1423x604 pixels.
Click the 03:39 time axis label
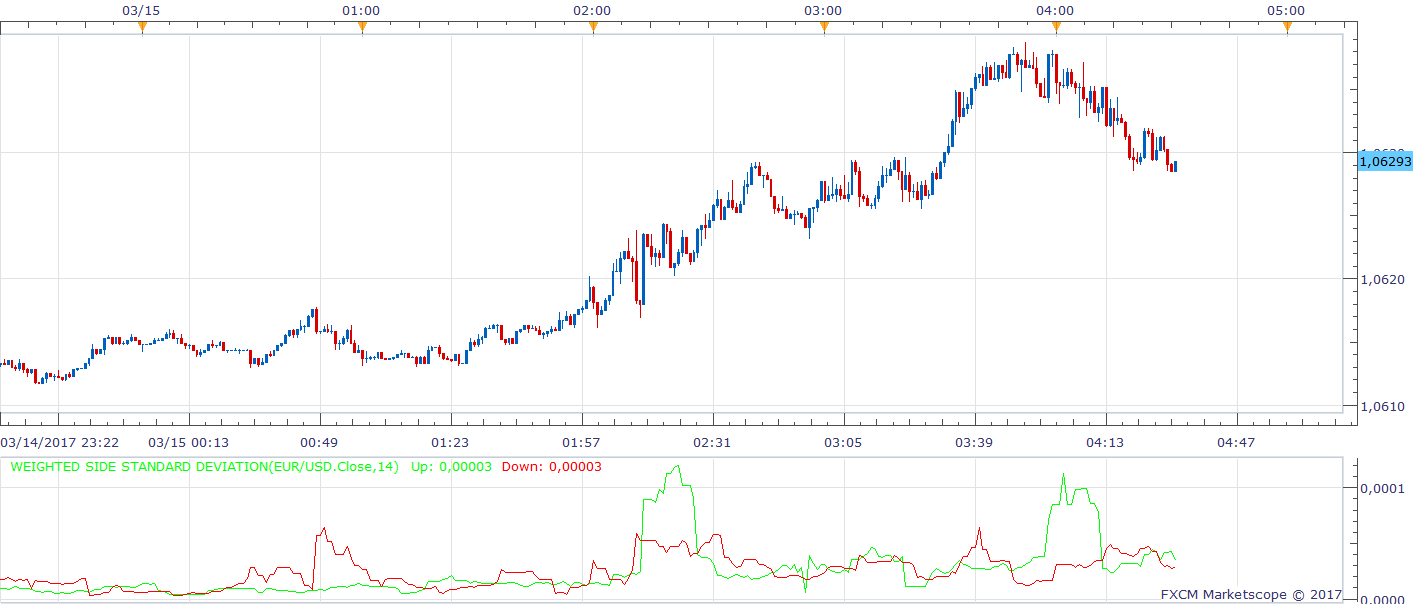coord(973,442)
